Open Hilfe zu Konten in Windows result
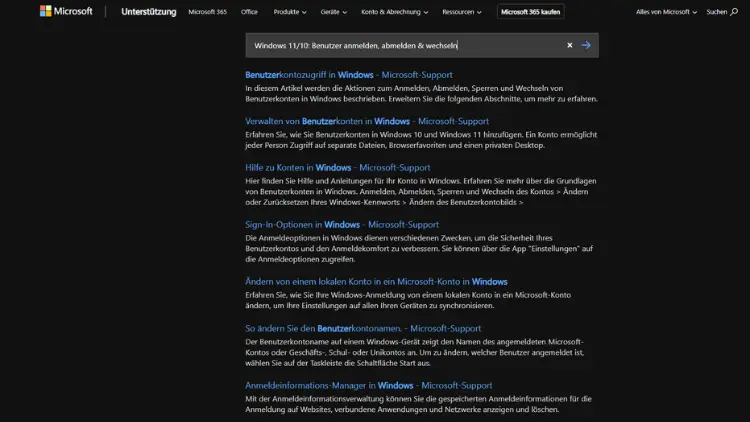 [337, 168]
